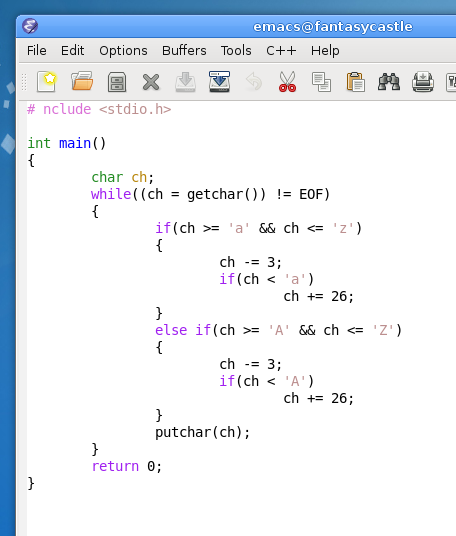Click the greyed Save buffer icon
This screenshot has width=456, height=536.
coord(185,82)
